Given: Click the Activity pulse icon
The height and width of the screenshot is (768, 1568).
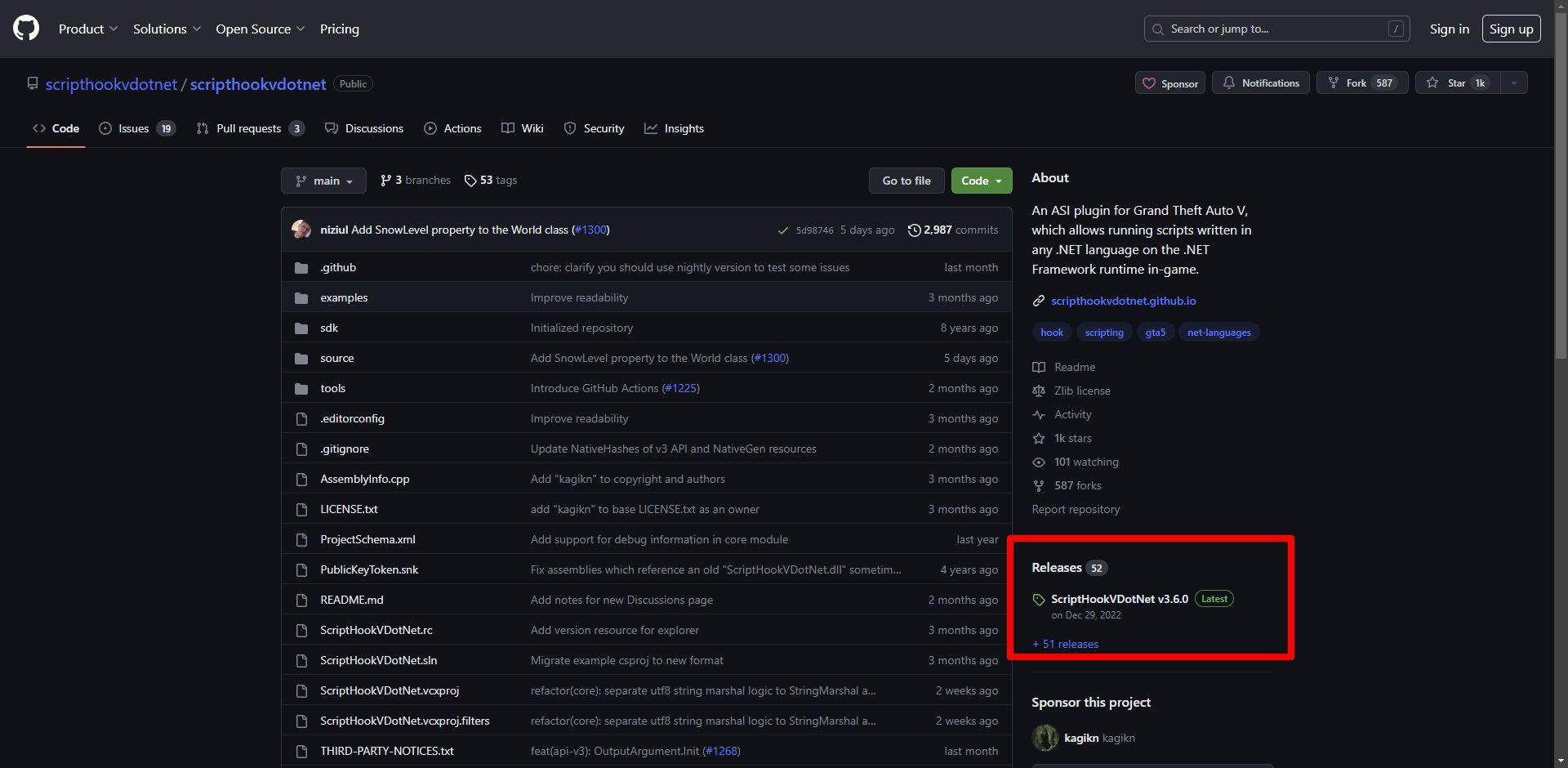Looking at the screenshot, I should (x=1039, y=414).
